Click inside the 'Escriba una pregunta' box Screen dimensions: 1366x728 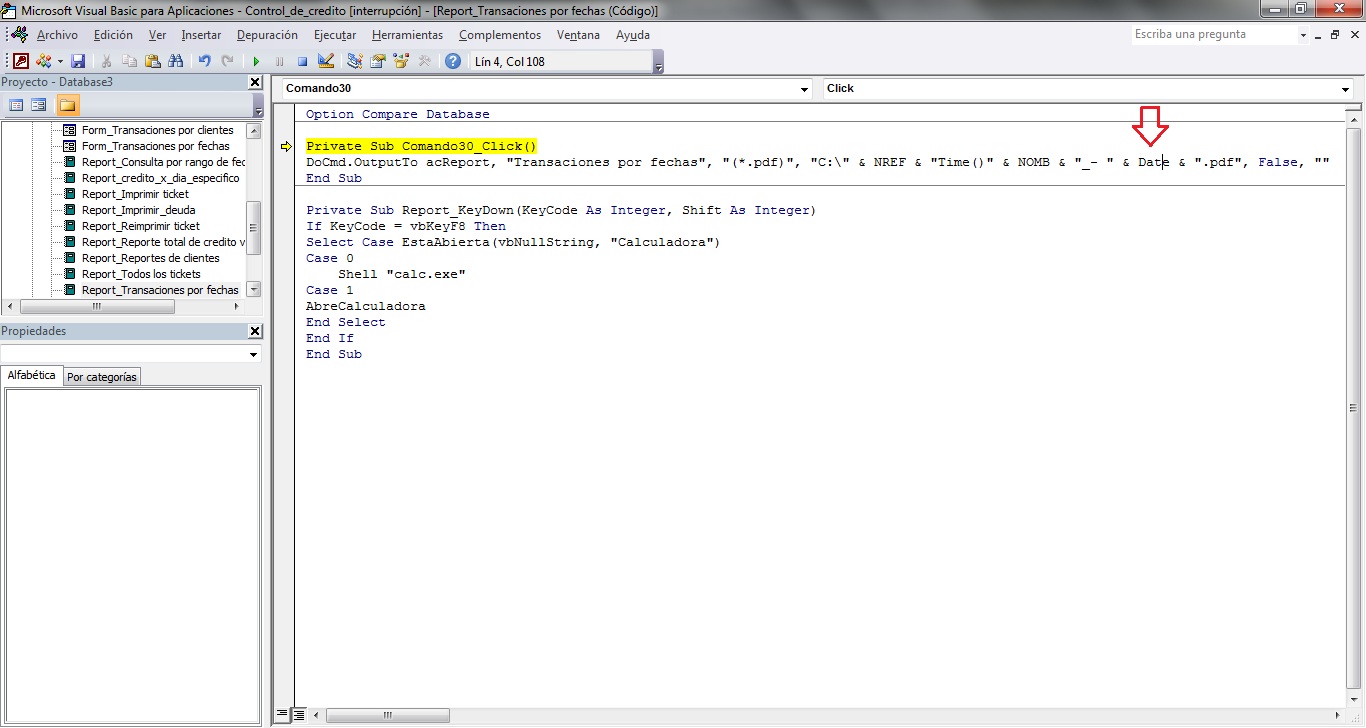1214,34
